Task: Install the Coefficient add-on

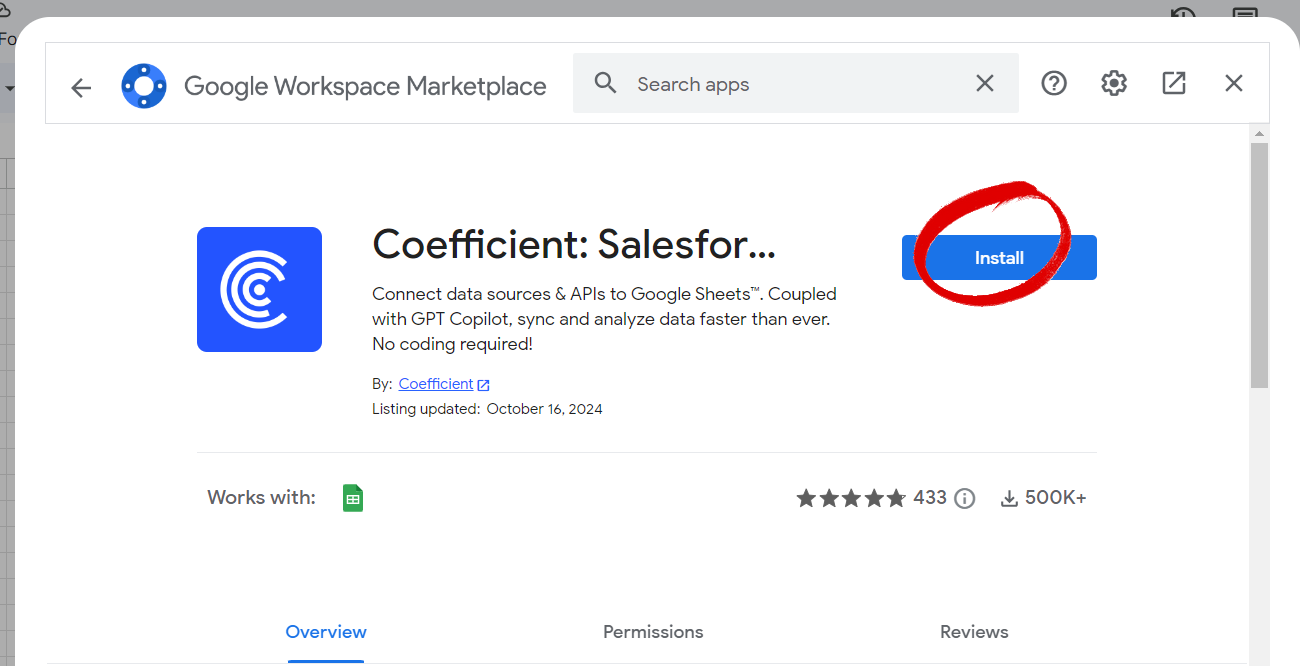Action: pyautogui.click(x=999, y=258)
